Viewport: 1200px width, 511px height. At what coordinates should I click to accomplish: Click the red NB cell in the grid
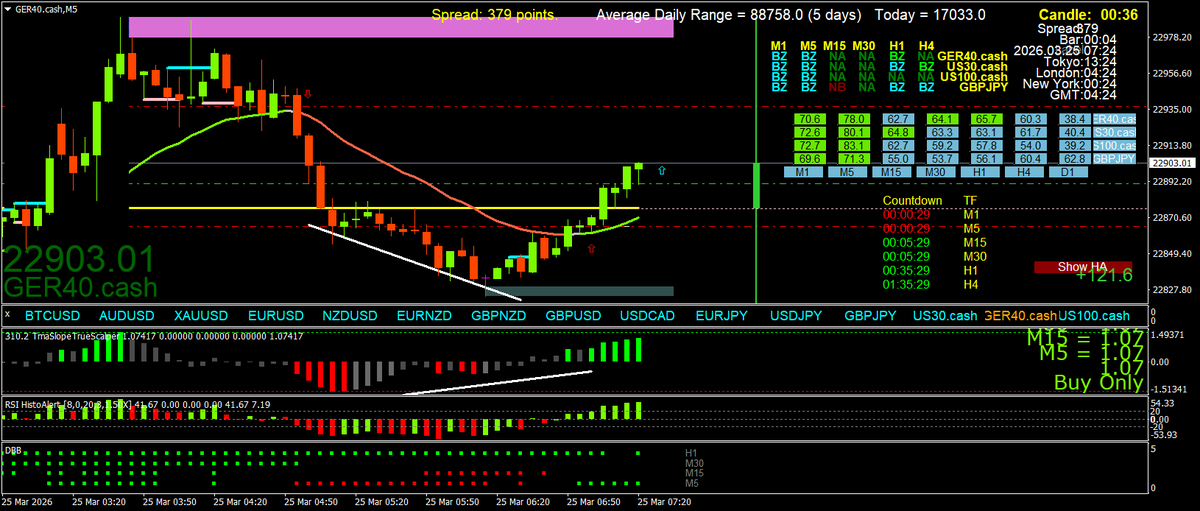pos(837,88)
